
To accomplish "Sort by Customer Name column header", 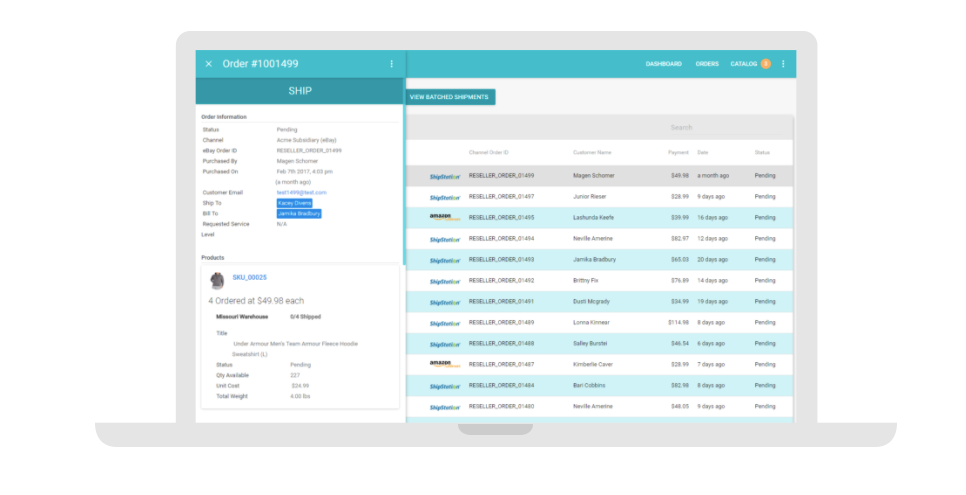I will (592, 152).
